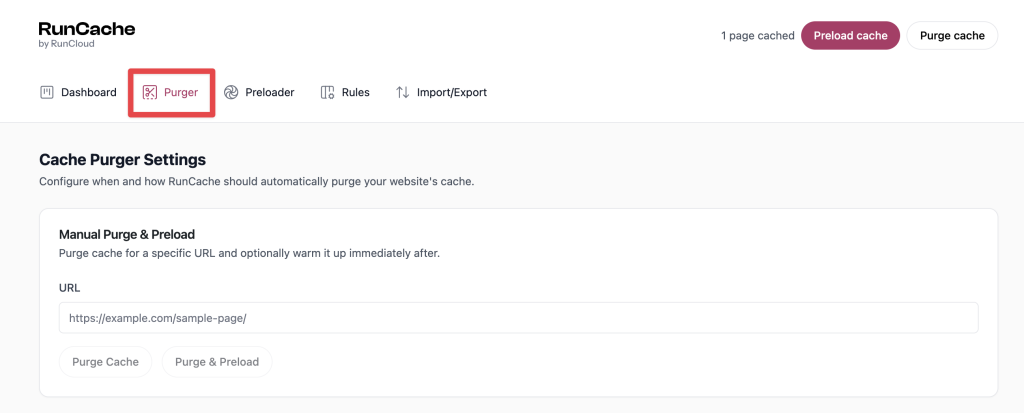Click the 'Manual Purge & Preload' heading
1024x413 pixels.
click(x=127, y=233)
